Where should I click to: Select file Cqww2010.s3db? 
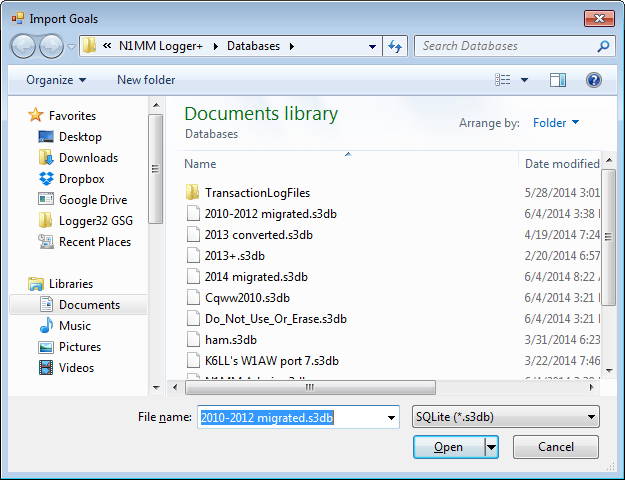pos(247,298)
